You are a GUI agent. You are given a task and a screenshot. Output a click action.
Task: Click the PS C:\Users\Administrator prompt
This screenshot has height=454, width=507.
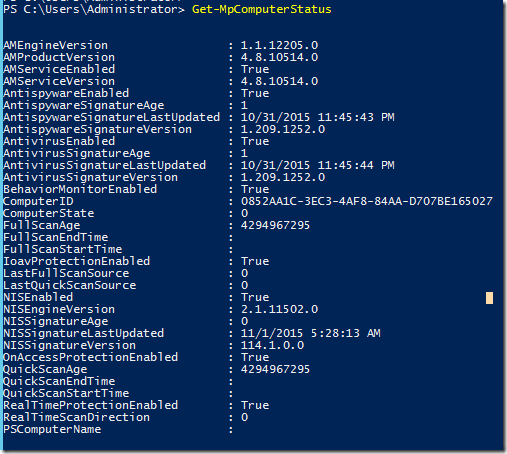pyautogui.click(x=94, y=9)
